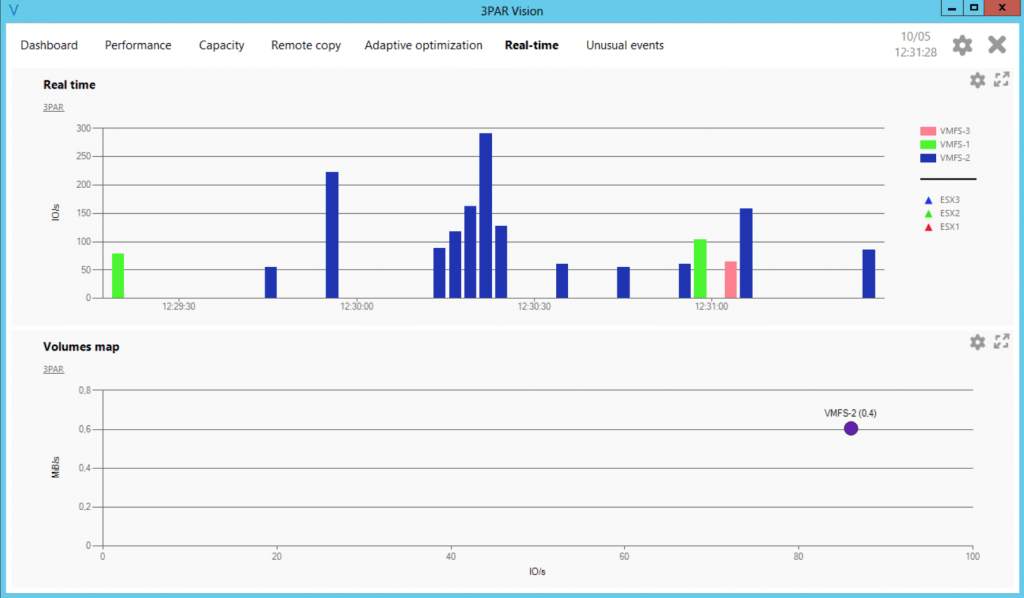Click the Real time panel title
Screen dimensions: 1024x598
69,85
